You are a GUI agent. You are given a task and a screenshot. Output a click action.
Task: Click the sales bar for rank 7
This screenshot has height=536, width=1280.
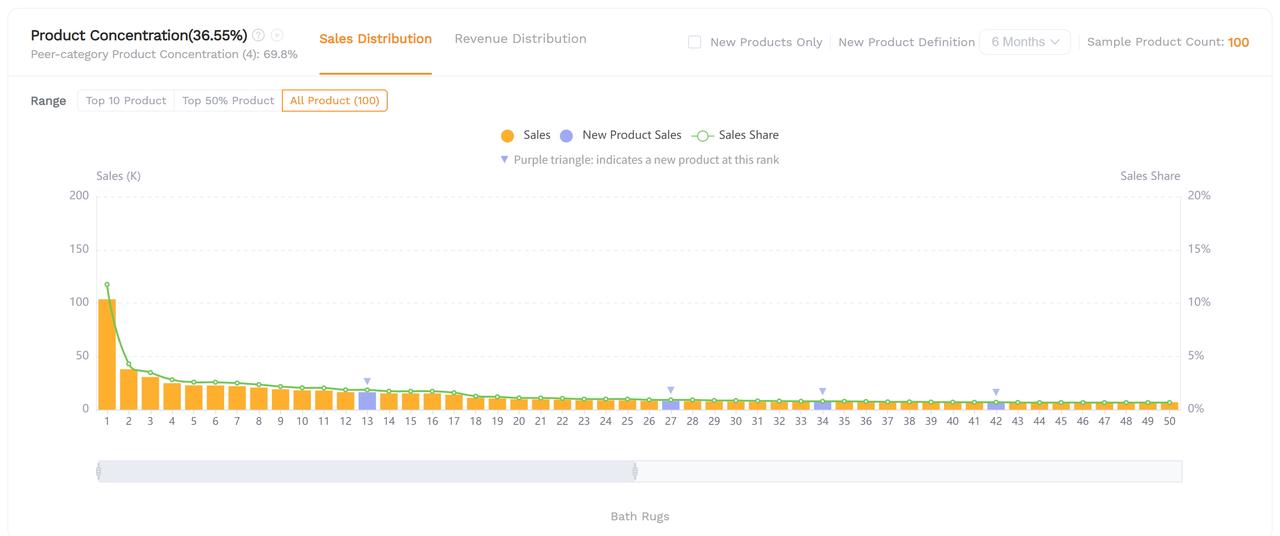[x=237, y=398]
